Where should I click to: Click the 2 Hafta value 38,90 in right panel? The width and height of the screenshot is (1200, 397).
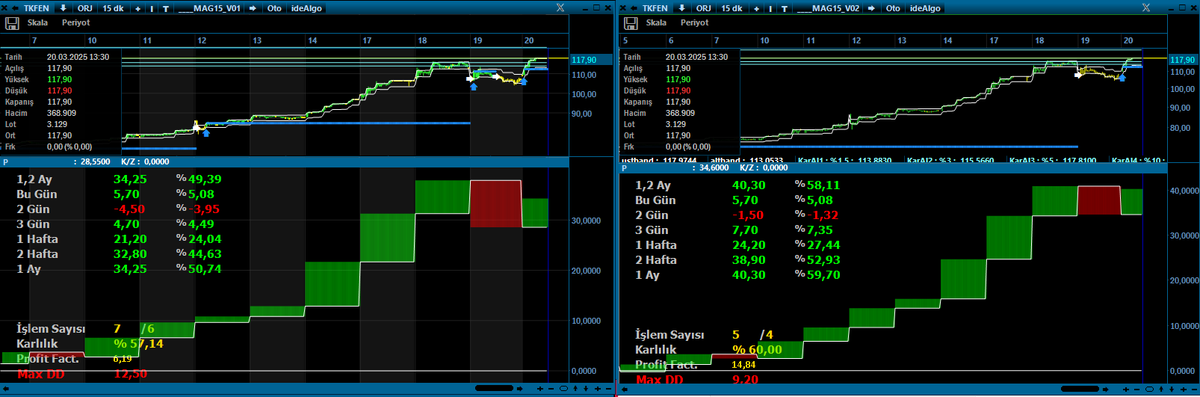[750, 259]
